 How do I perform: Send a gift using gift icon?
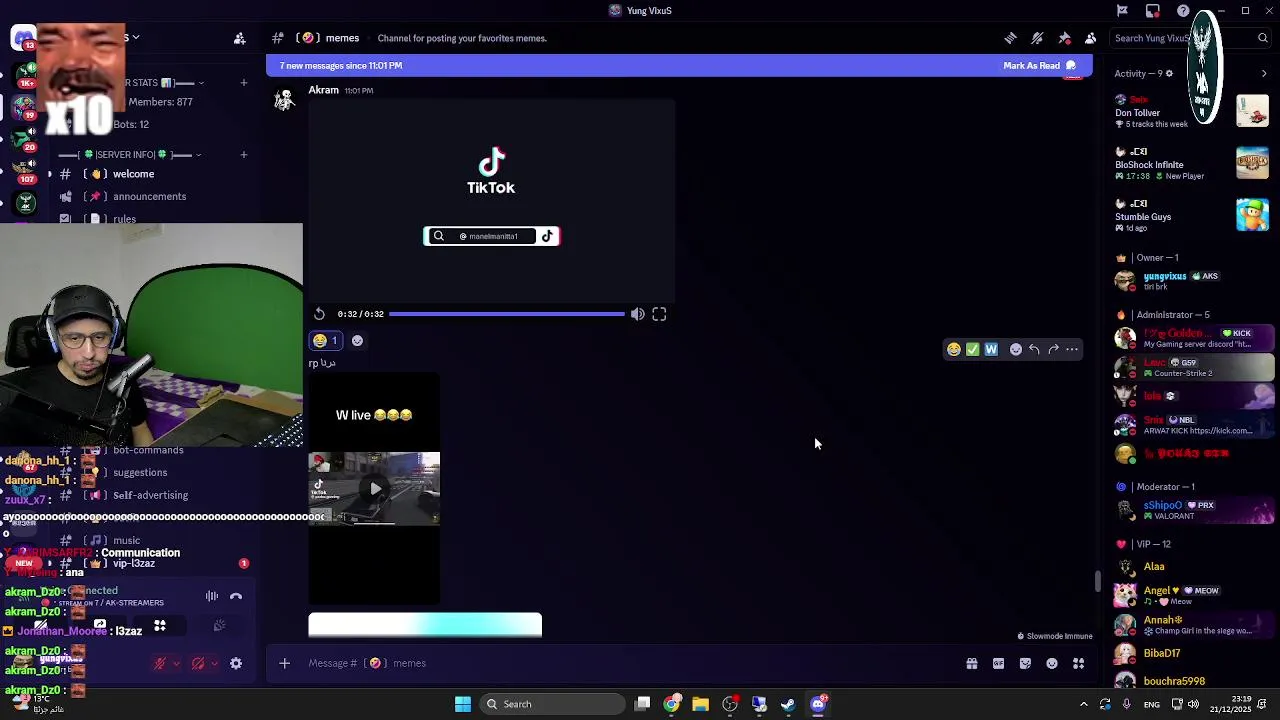point(971,663)
